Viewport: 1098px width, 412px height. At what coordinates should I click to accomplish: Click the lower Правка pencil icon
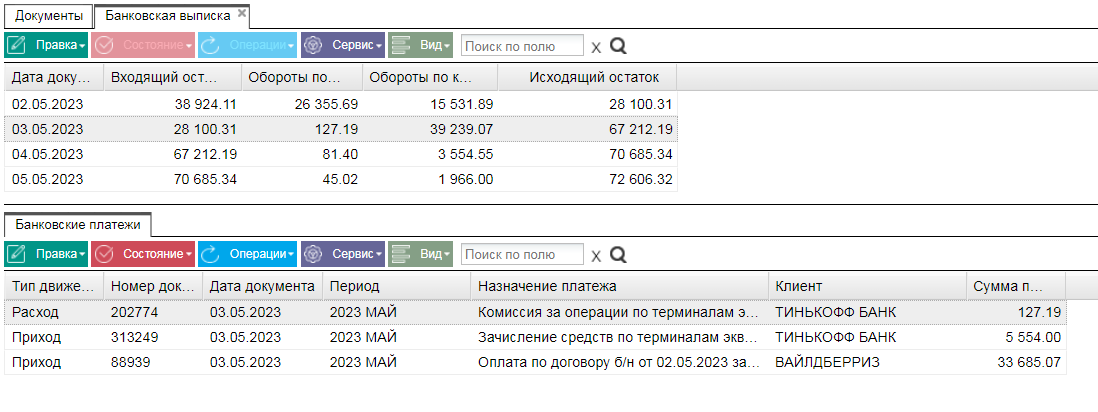(17, 254)
